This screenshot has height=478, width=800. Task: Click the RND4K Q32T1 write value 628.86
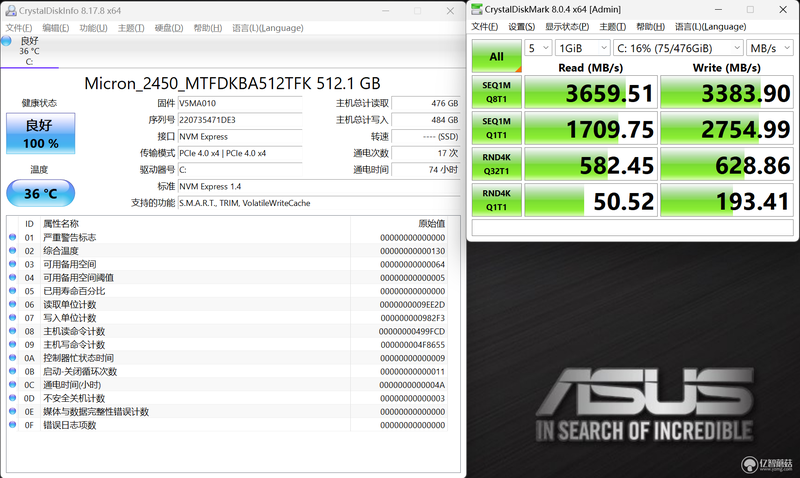coord(727,164)
